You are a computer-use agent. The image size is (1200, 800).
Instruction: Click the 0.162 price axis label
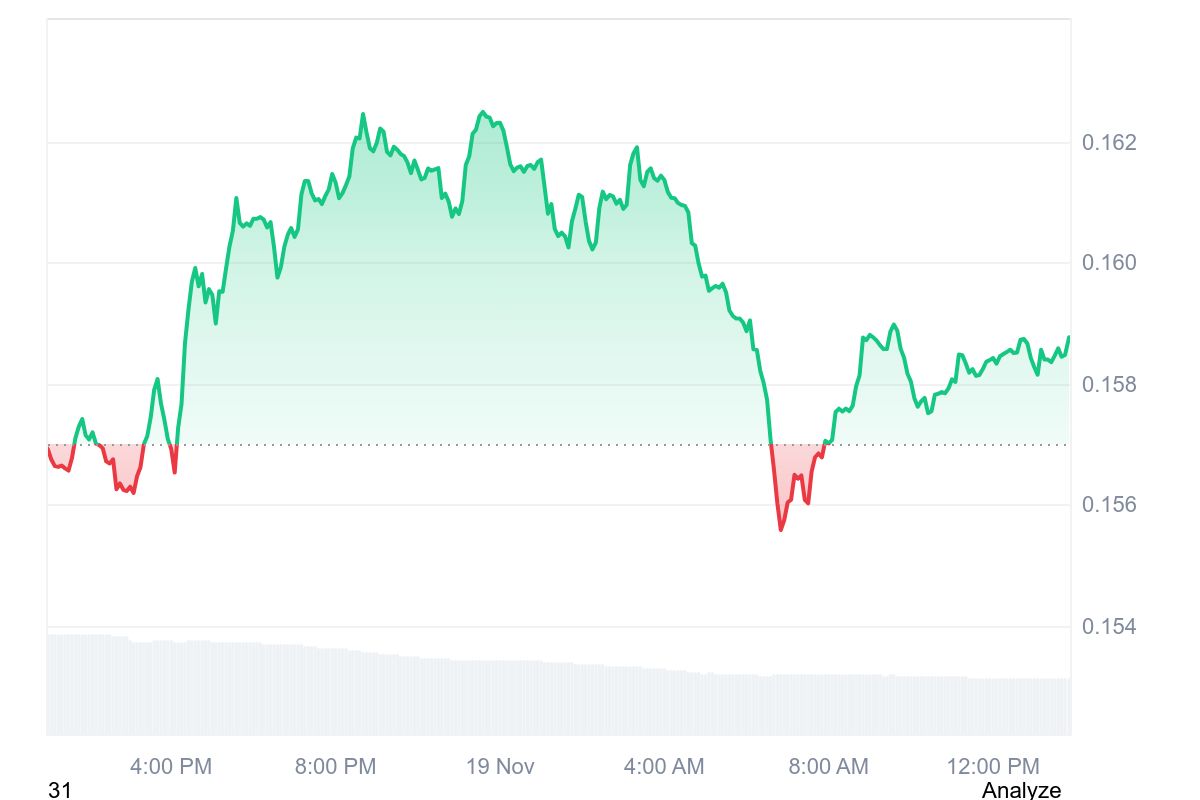(1109, 142)
